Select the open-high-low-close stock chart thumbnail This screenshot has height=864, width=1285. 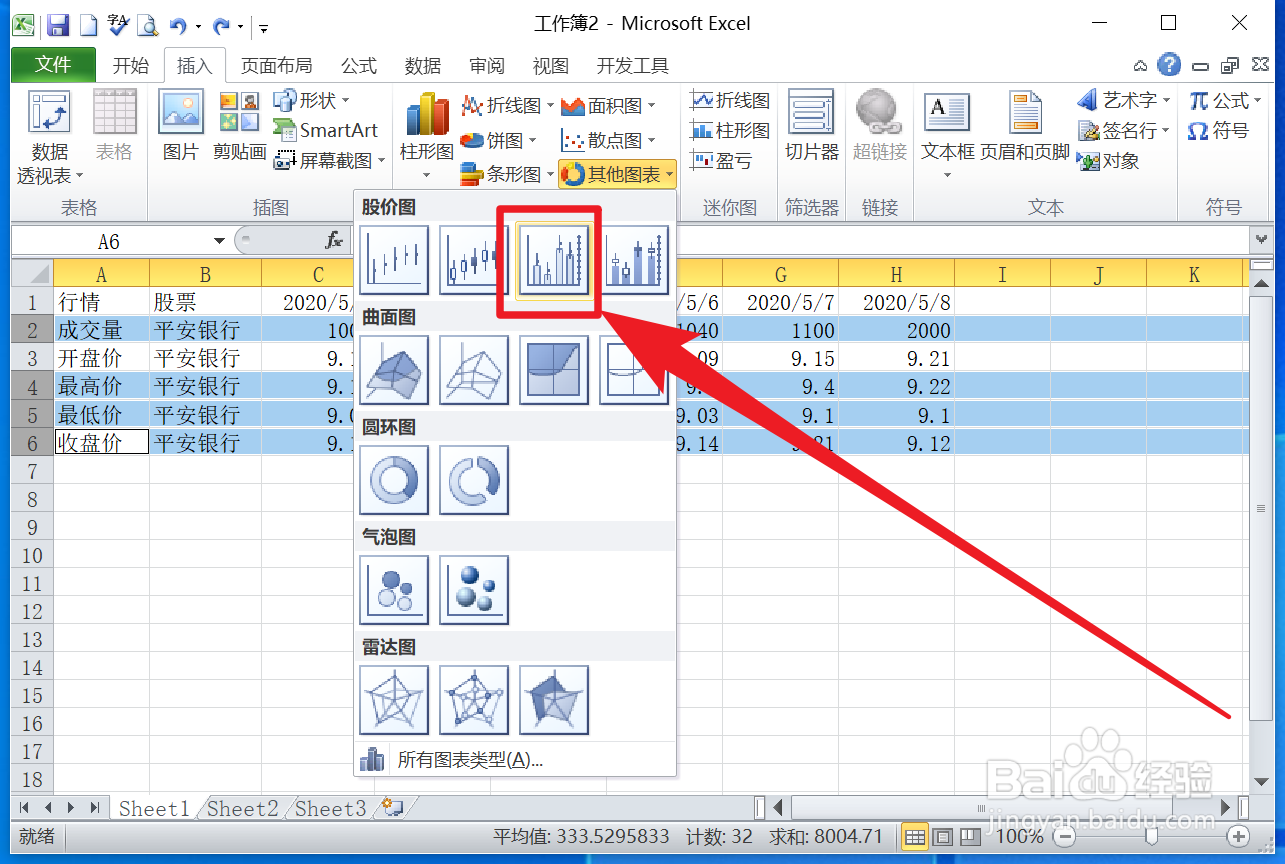(x=474, y=261)
